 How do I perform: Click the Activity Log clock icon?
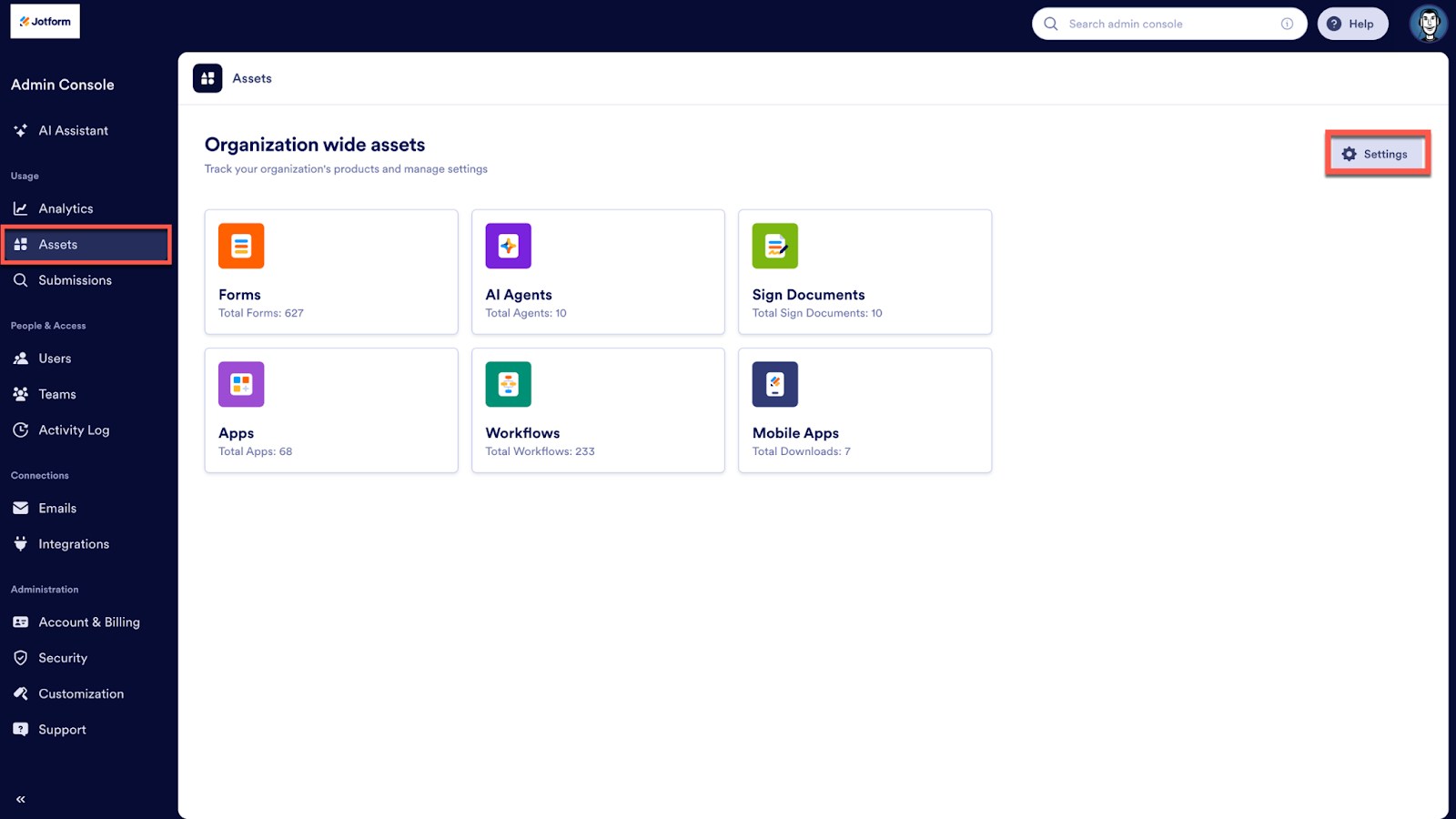pyautogui.click(x=20, y=430)
